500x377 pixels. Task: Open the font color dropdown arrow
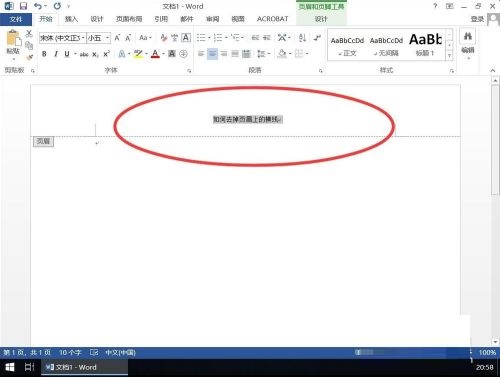163,54
